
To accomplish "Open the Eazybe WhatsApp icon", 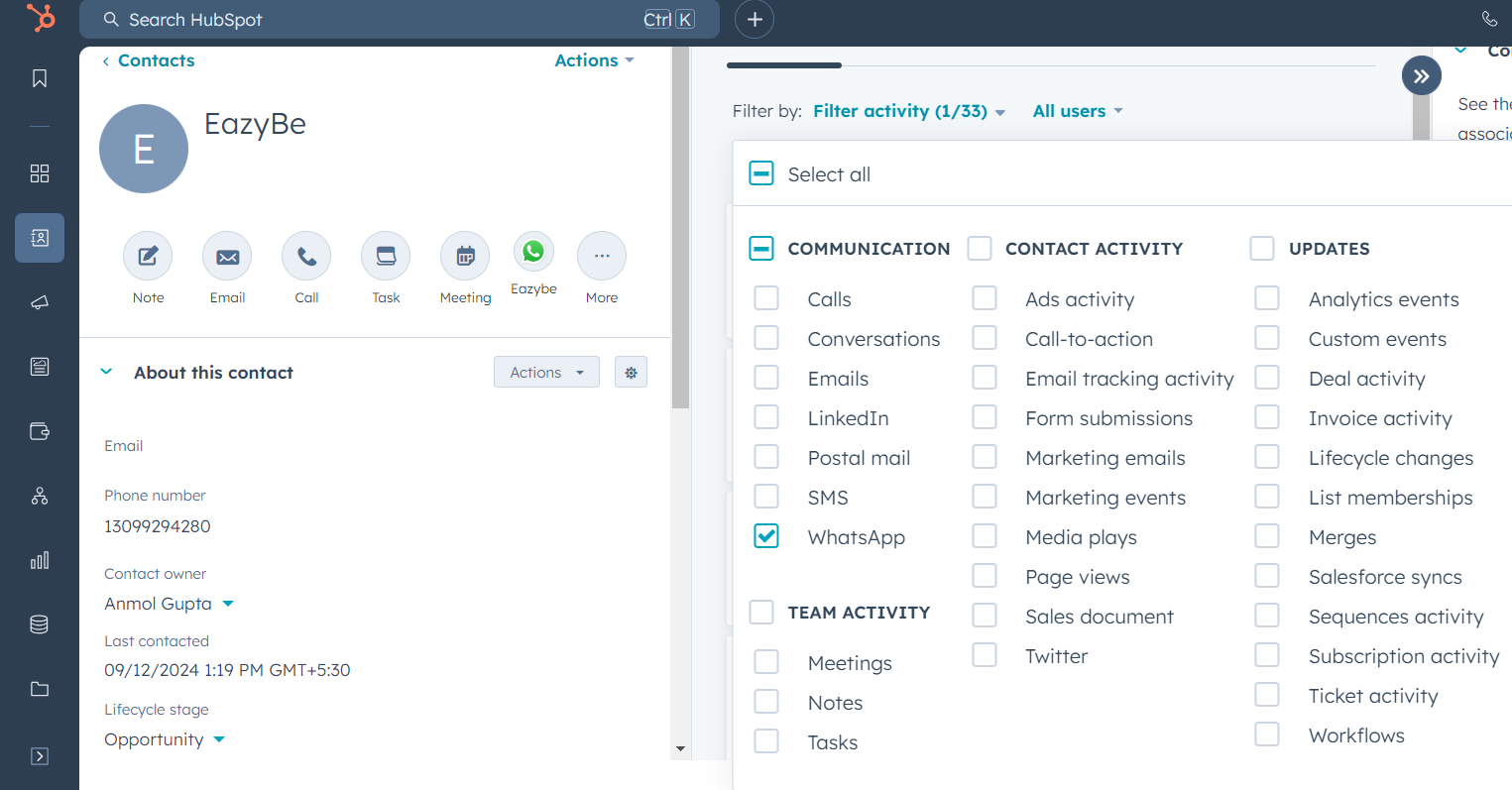I will (533, 252).
